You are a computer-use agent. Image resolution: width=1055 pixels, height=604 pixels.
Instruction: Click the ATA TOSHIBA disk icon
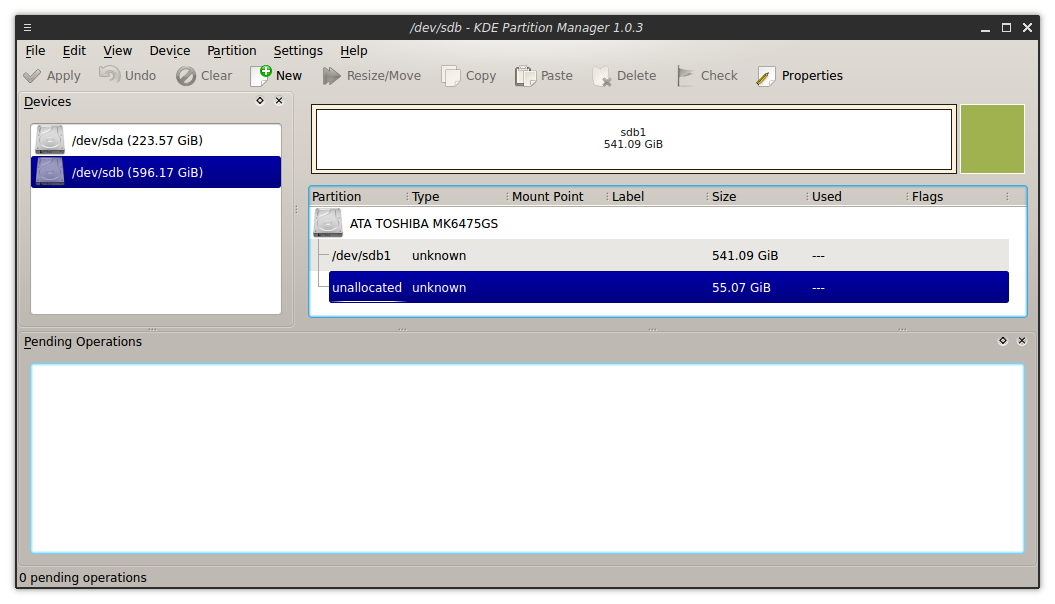(328, 223)
